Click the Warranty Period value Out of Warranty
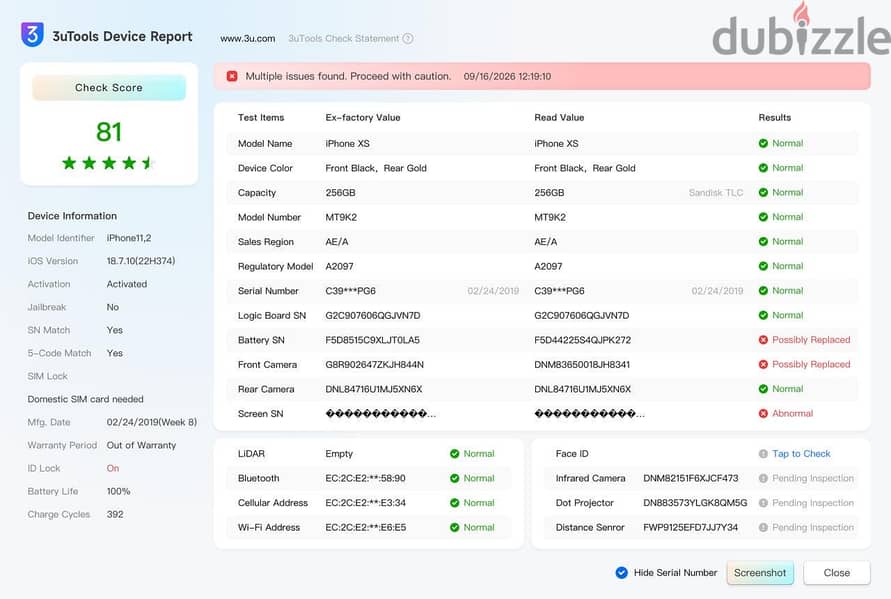The width and height of the screenshot is (891, 599). coord(141,445)
